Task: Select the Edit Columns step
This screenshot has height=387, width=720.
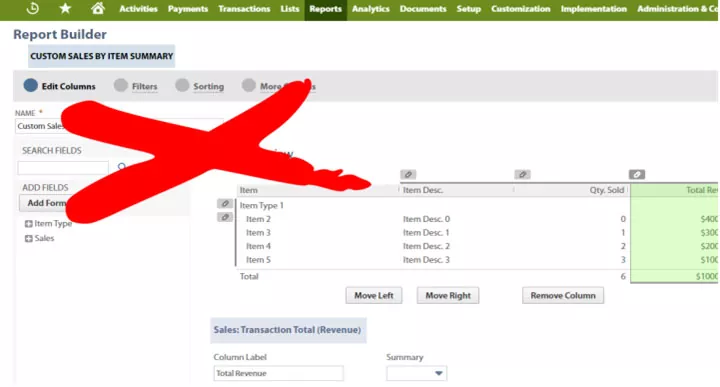Action: pyautogui.click(x=60, y=86)
